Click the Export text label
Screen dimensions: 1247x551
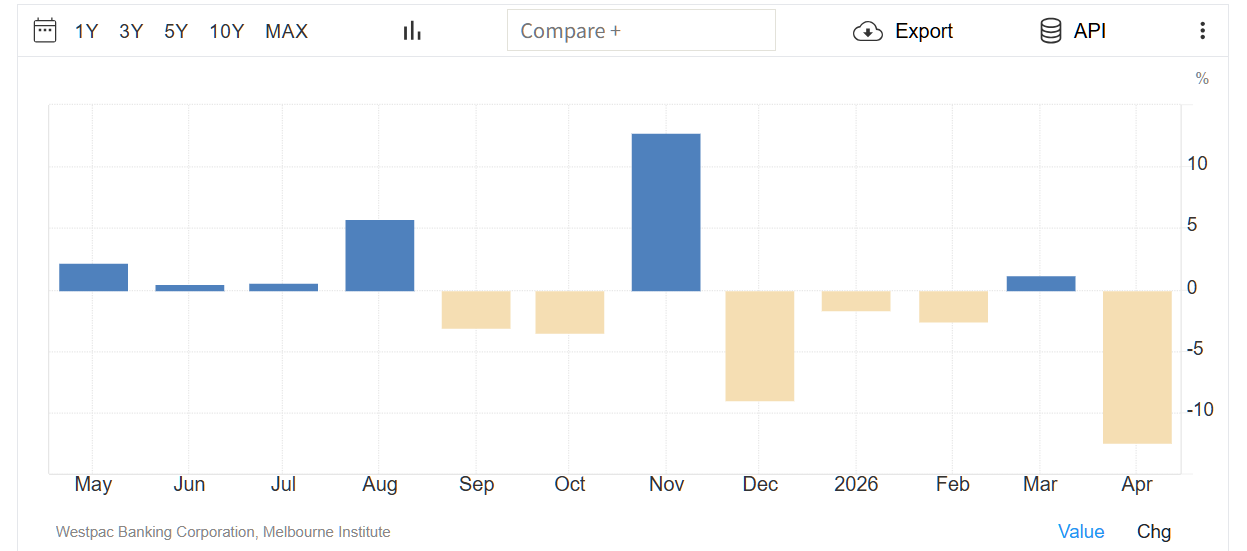pos(924,31)
